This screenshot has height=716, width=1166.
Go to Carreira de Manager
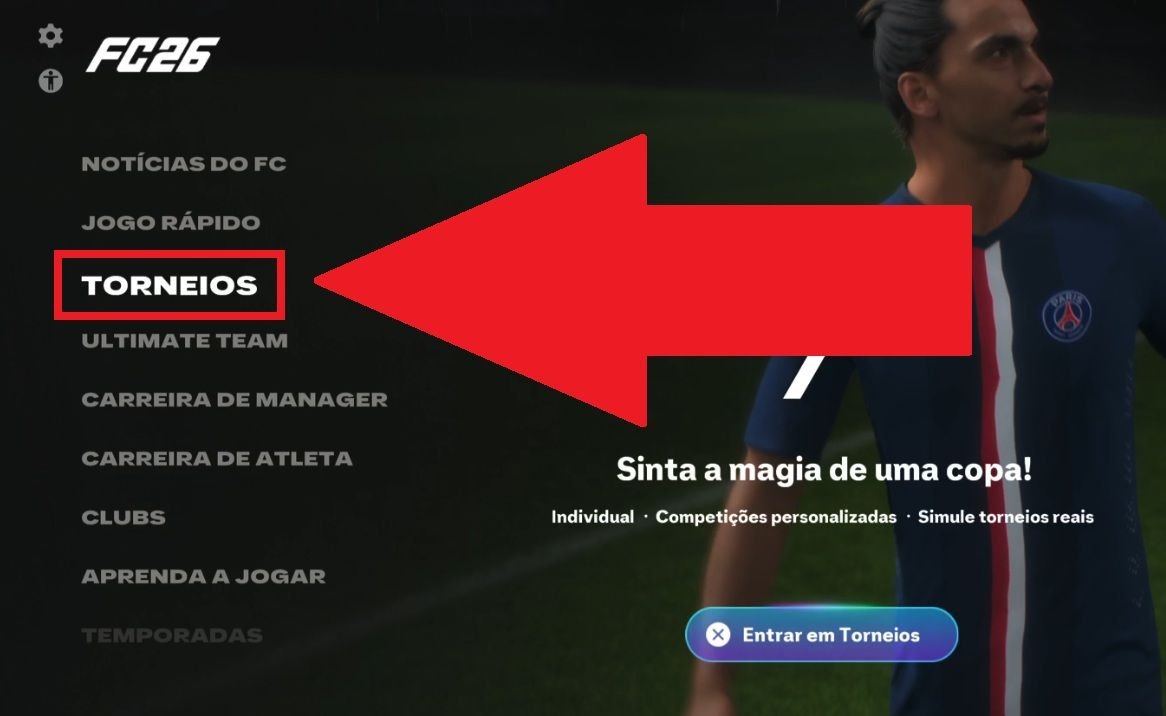tap(234, 399)
